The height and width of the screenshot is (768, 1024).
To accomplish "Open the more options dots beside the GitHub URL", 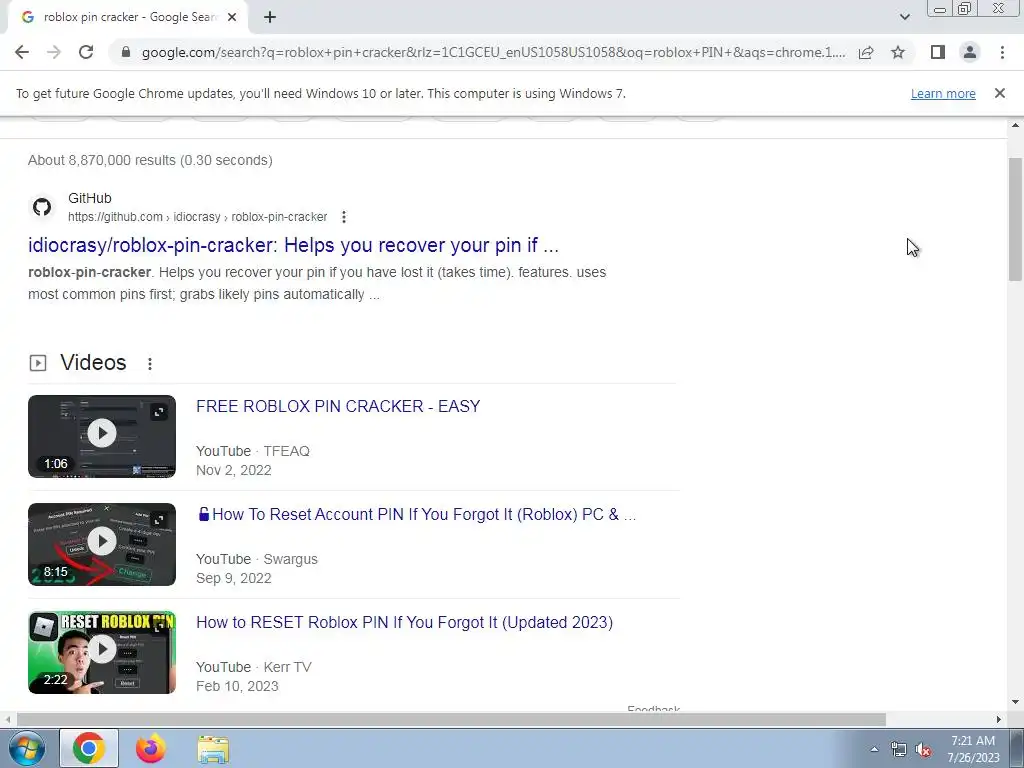I will click(344, 217).
